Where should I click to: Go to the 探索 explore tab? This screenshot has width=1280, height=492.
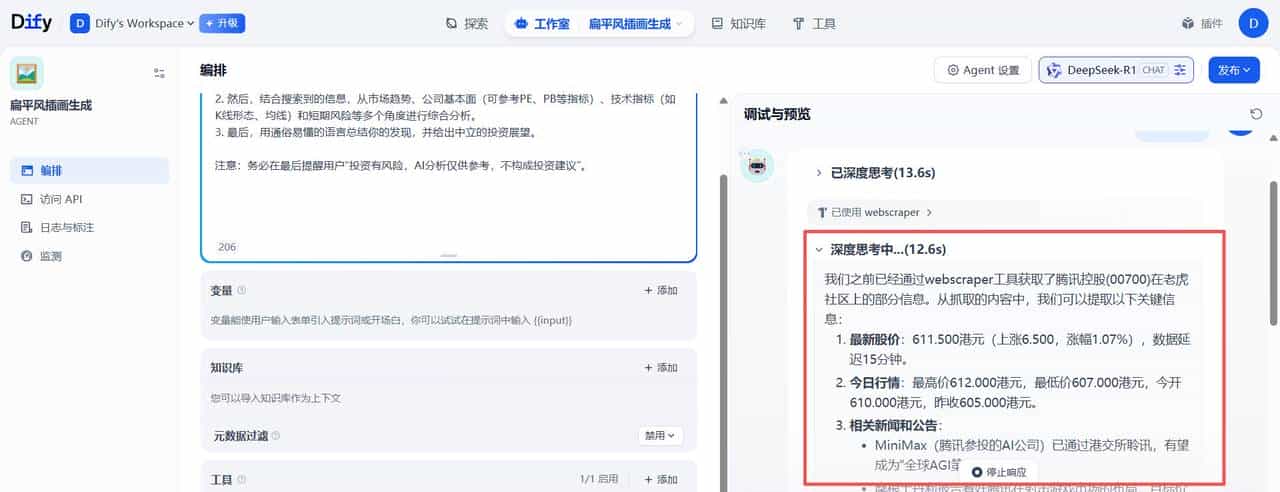(466, 23)
